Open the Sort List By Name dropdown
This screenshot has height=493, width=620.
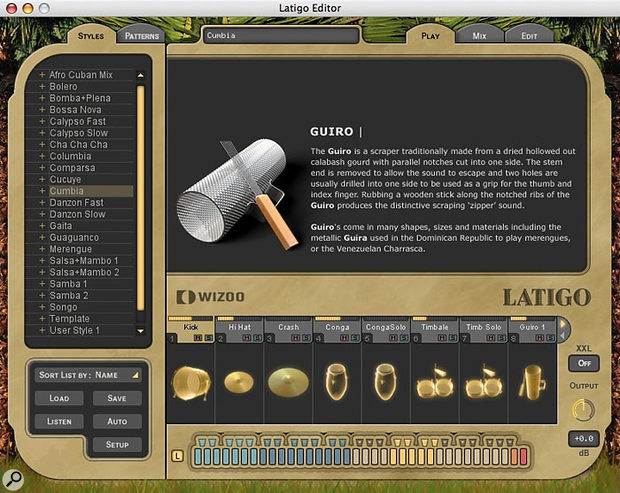click(88, 375)
